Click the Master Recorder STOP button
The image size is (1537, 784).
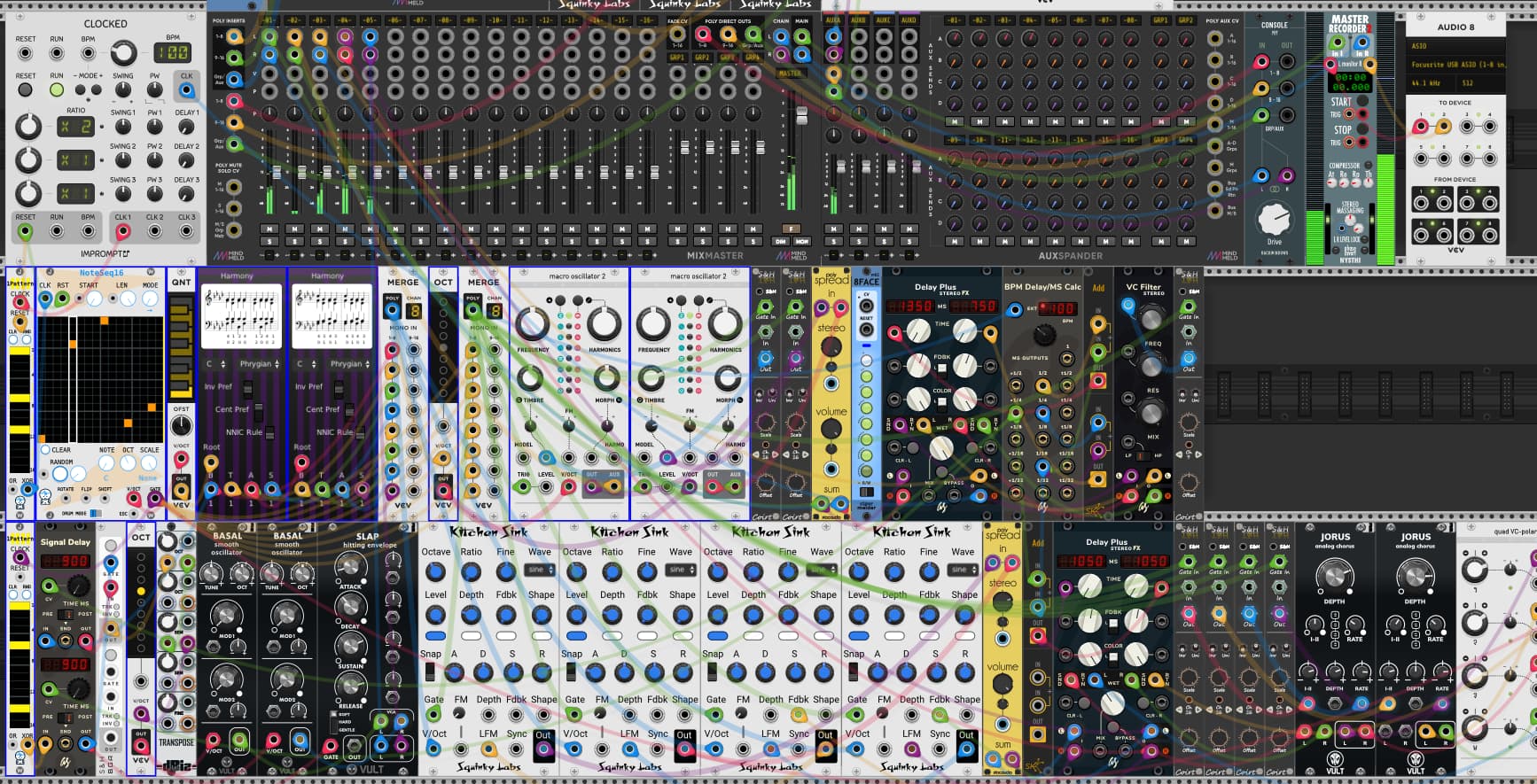pyautogui.click(x=1362, y=129)
